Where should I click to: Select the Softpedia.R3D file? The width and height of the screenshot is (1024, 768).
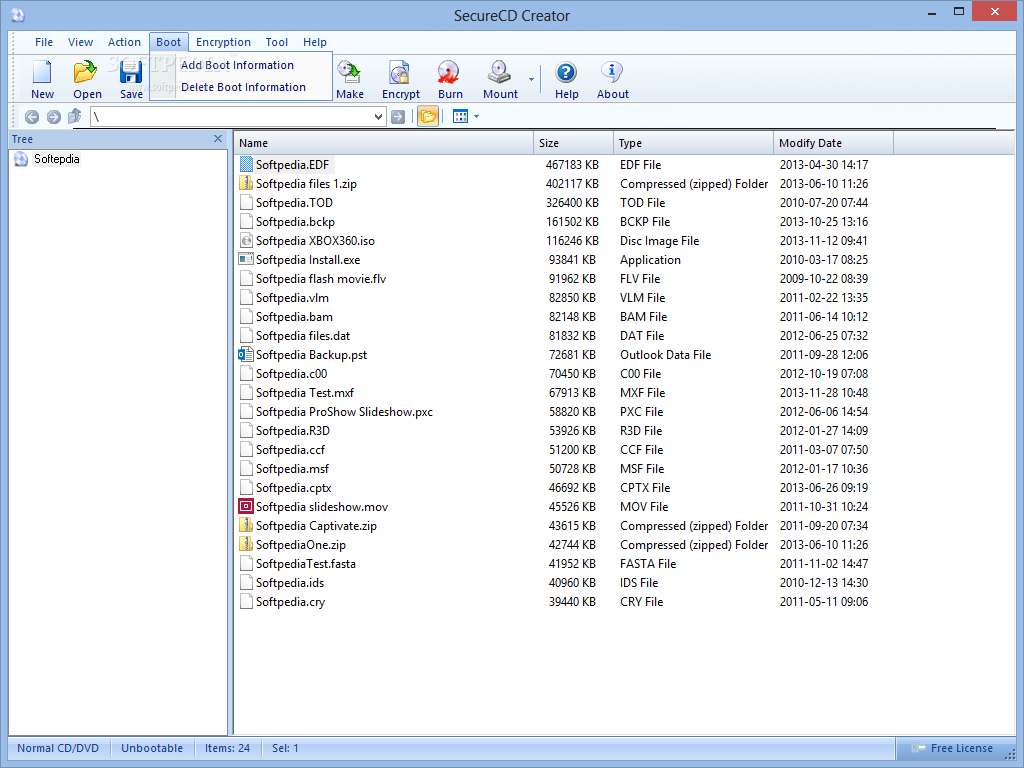[x=293, y=430]
